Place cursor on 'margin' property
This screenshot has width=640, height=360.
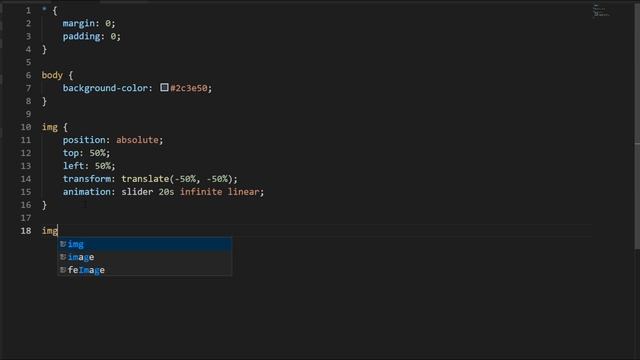(79, 23)
